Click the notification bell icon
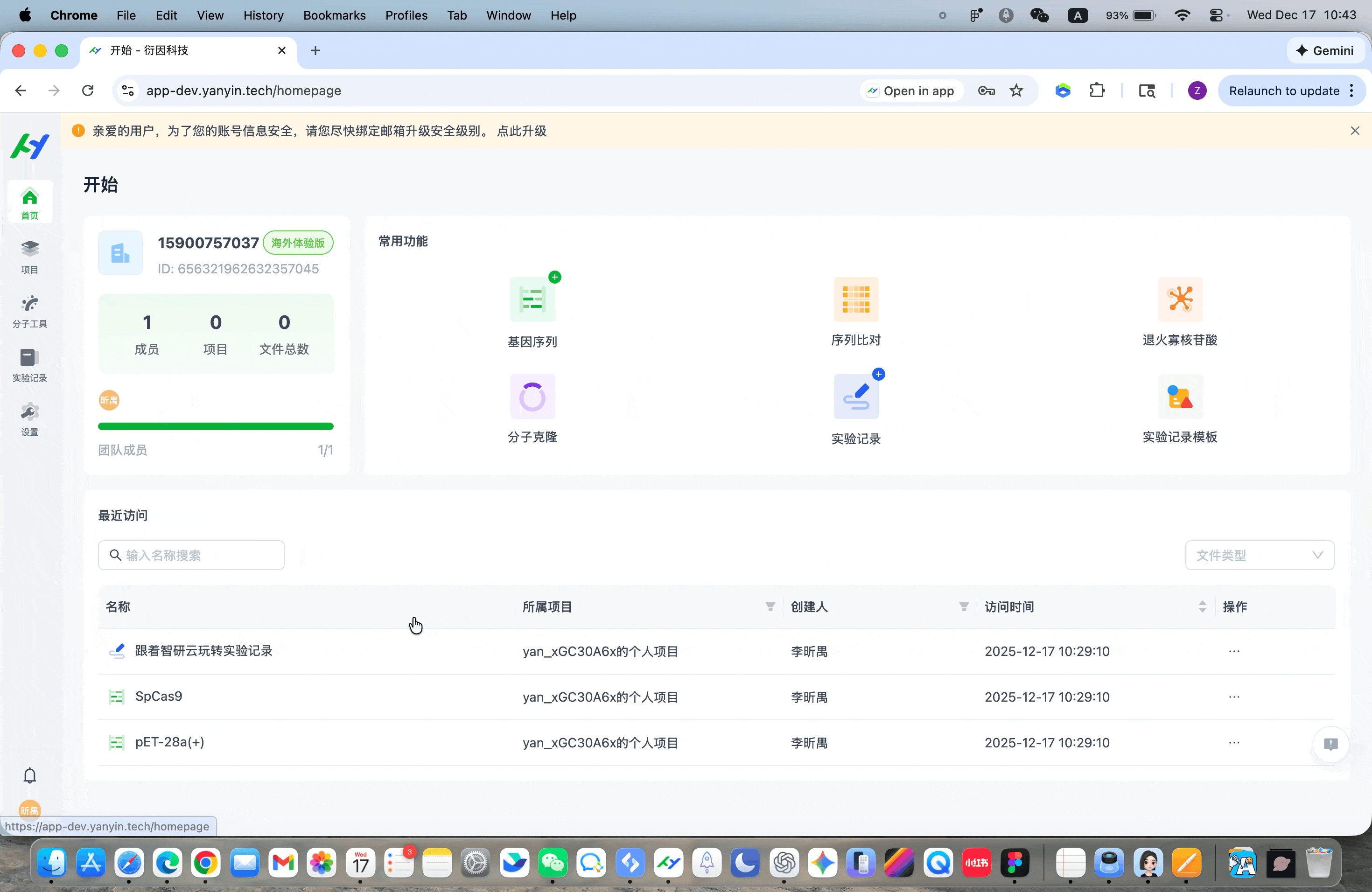The image size is (1372, 892). pyautogui.click(x=30, y=775)
